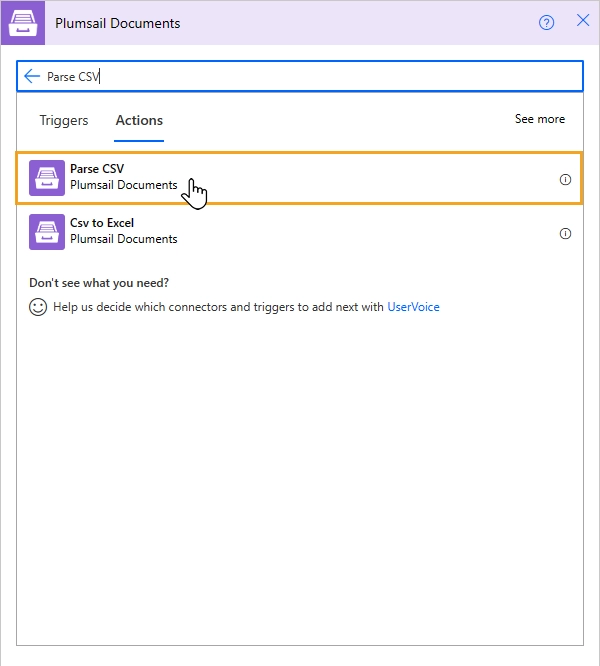Click the smiley feedback icon

pyautogui.click(x=38, y=307)
